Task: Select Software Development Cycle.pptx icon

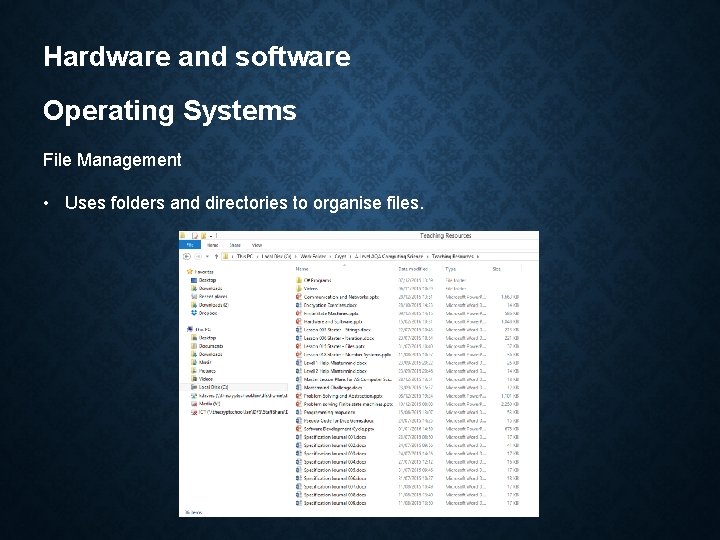Action: [x=299, y=429]
